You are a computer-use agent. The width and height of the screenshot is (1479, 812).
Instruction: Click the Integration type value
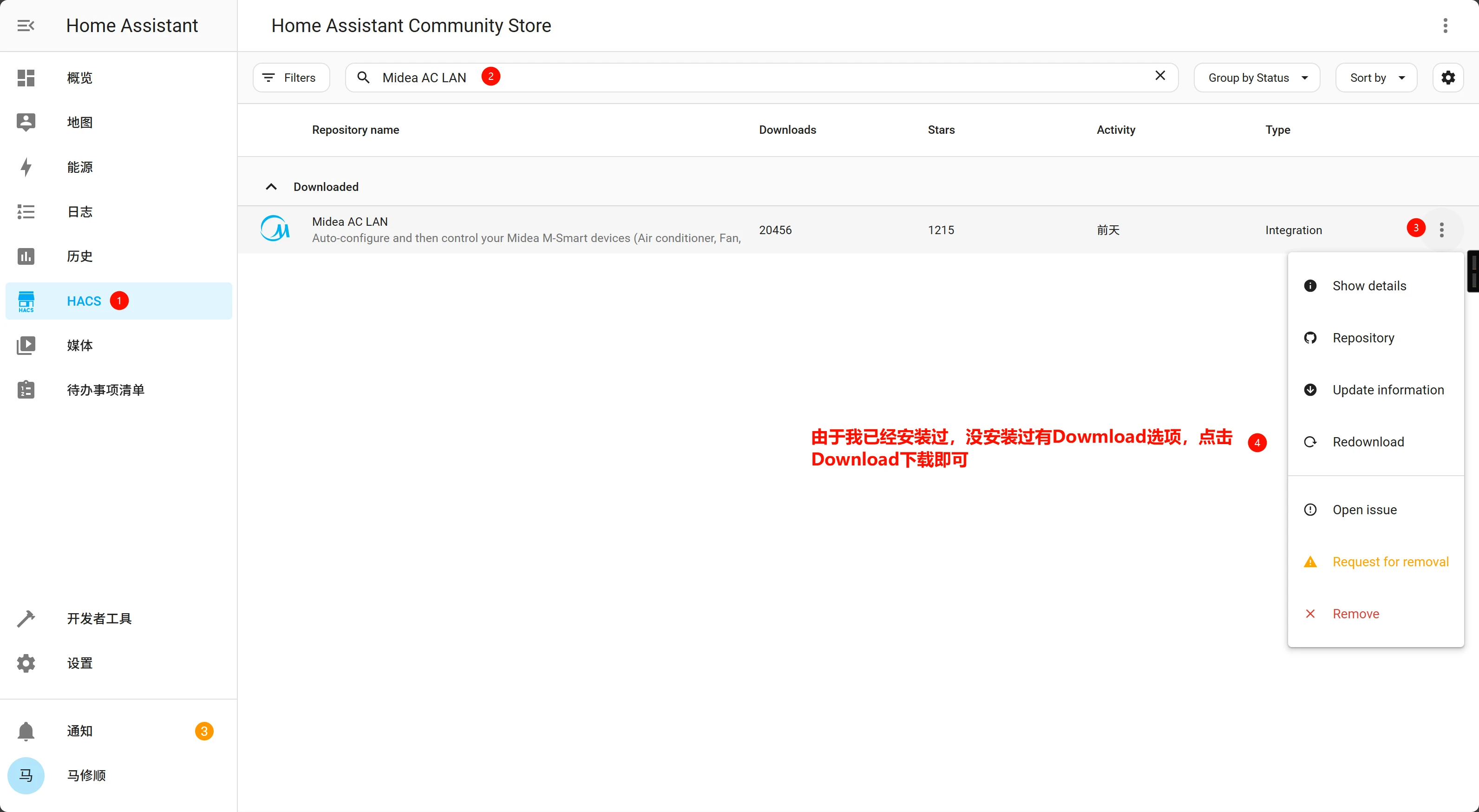pyautogui.click(x=1294, y=229)
